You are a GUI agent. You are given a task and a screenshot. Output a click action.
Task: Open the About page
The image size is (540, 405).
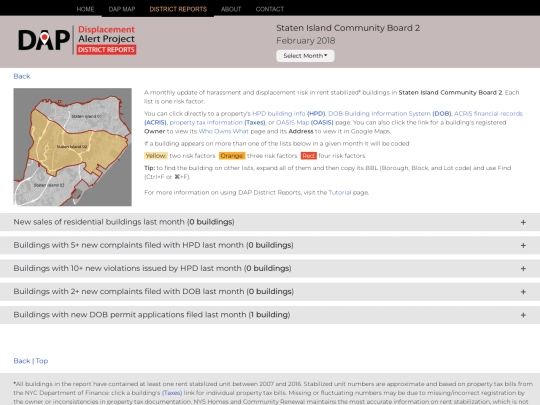[x=231, y=9]
